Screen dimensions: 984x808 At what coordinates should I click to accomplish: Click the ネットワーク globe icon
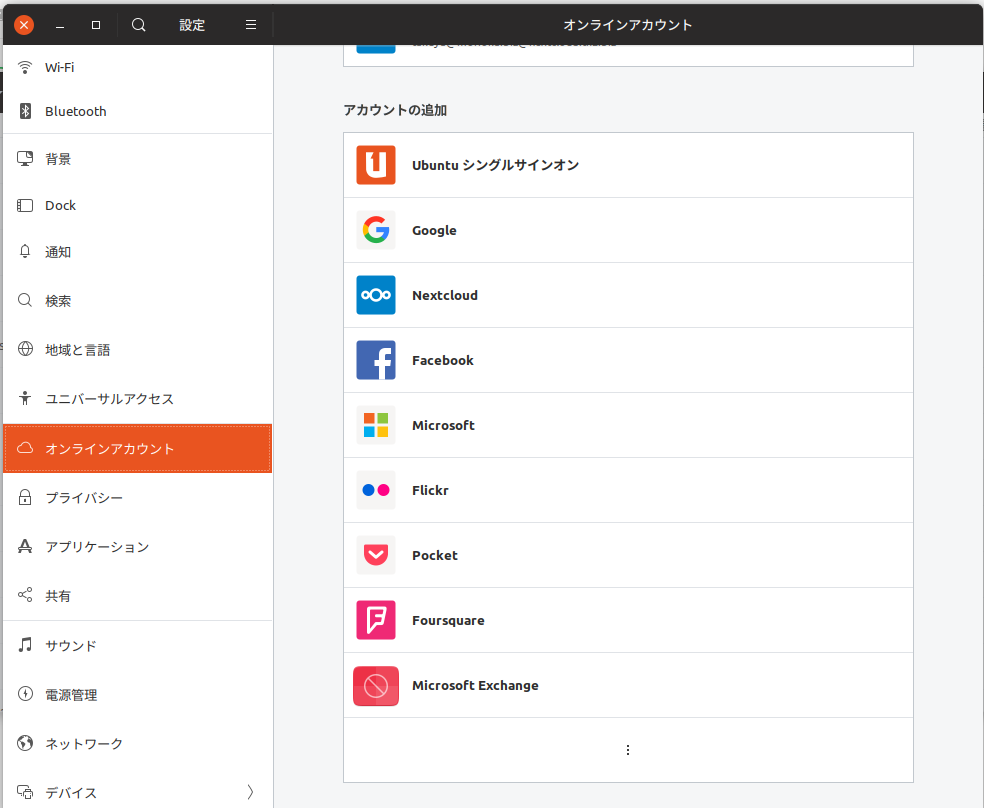(25, 743)
